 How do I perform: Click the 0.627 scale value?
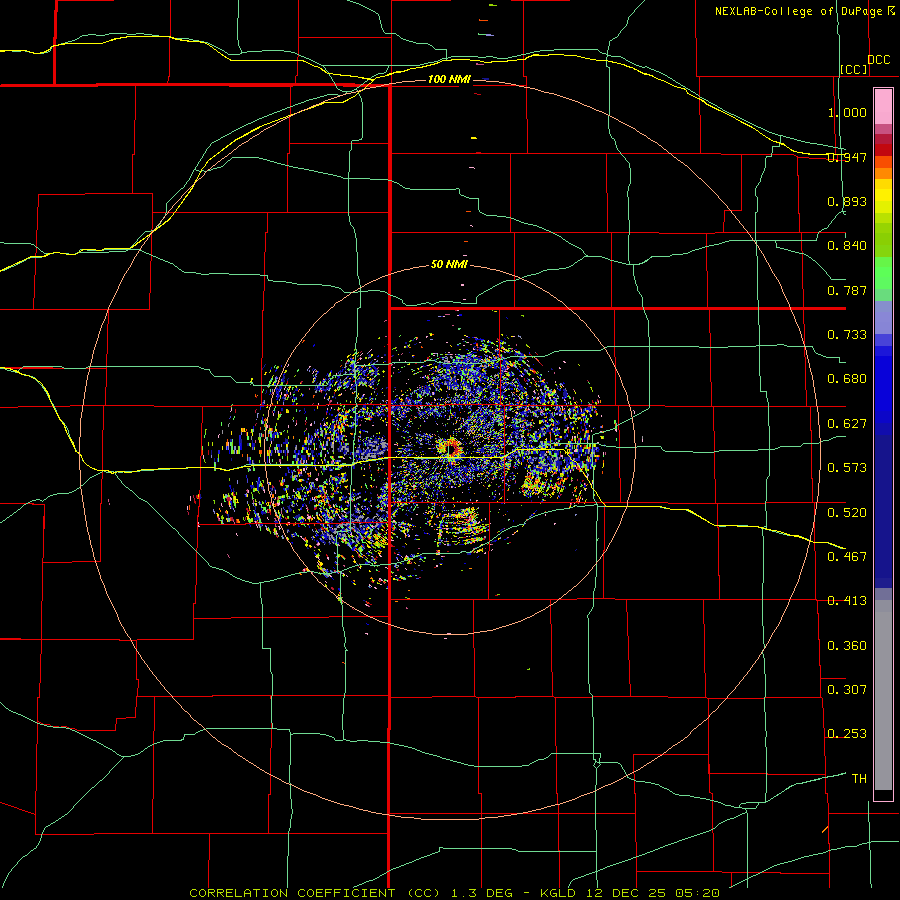[x=847, y=424]
